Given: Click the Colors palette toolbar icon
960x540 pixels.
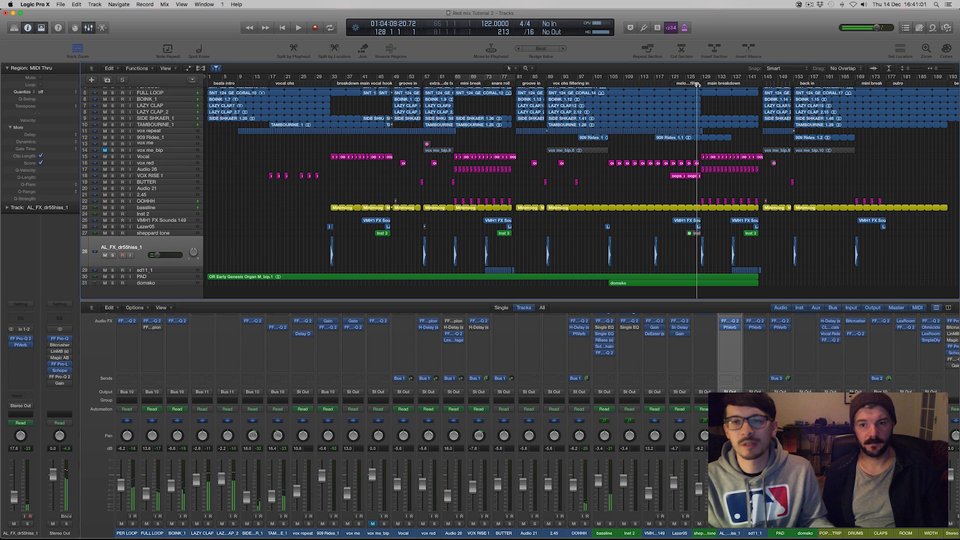Looking at the screenshot, I should (946, 50).
